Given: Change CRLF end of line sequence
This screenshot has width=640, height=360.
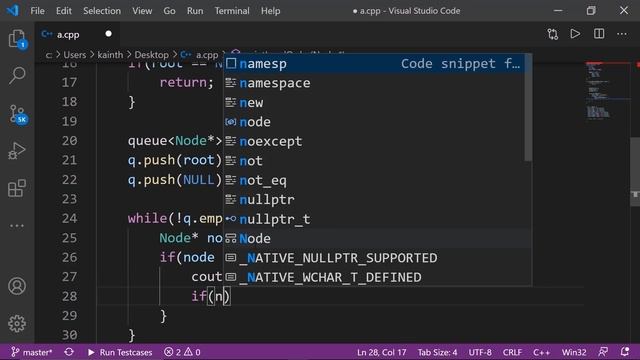Looking at the screenshot, I should 512,352.
